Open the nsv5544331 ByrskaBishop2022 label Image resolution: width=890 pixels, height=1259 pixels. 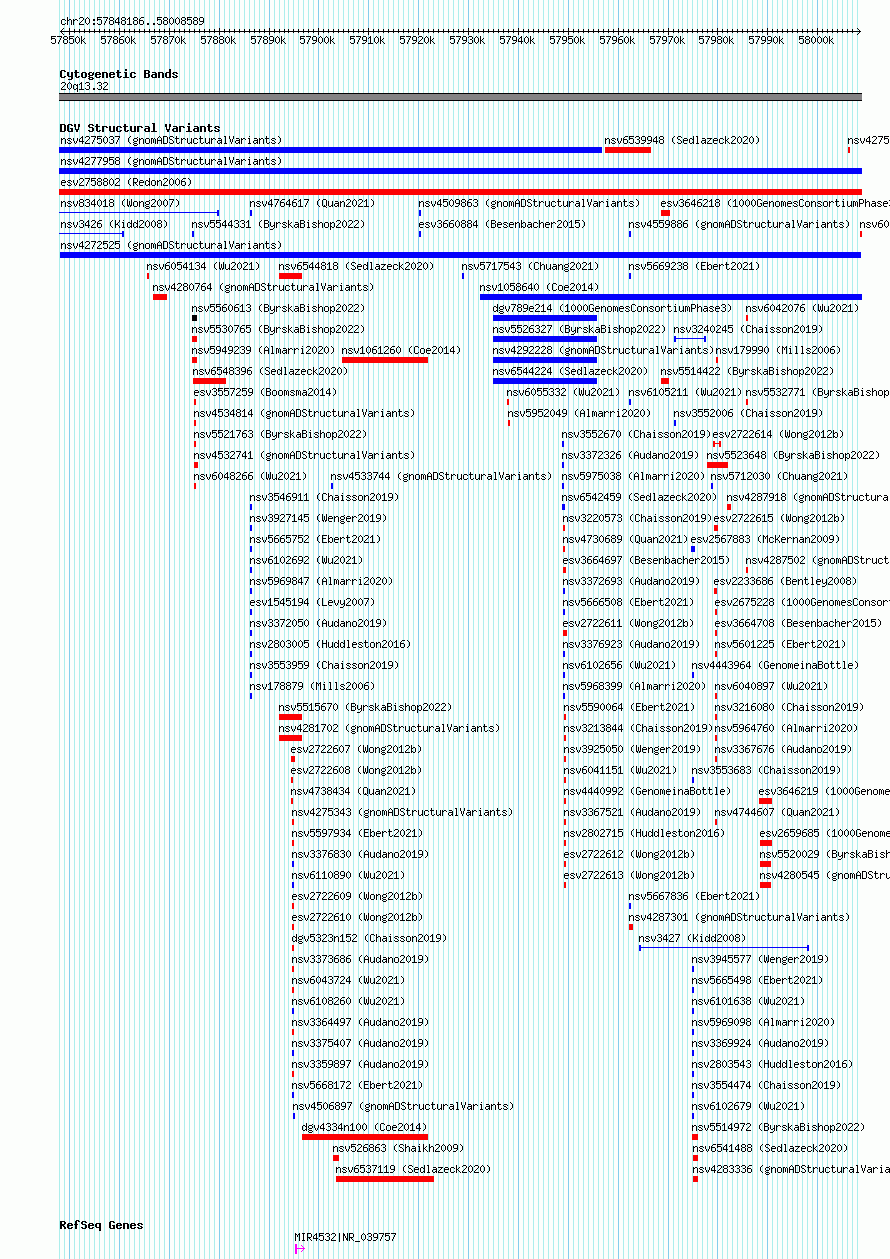click(278, 224)
